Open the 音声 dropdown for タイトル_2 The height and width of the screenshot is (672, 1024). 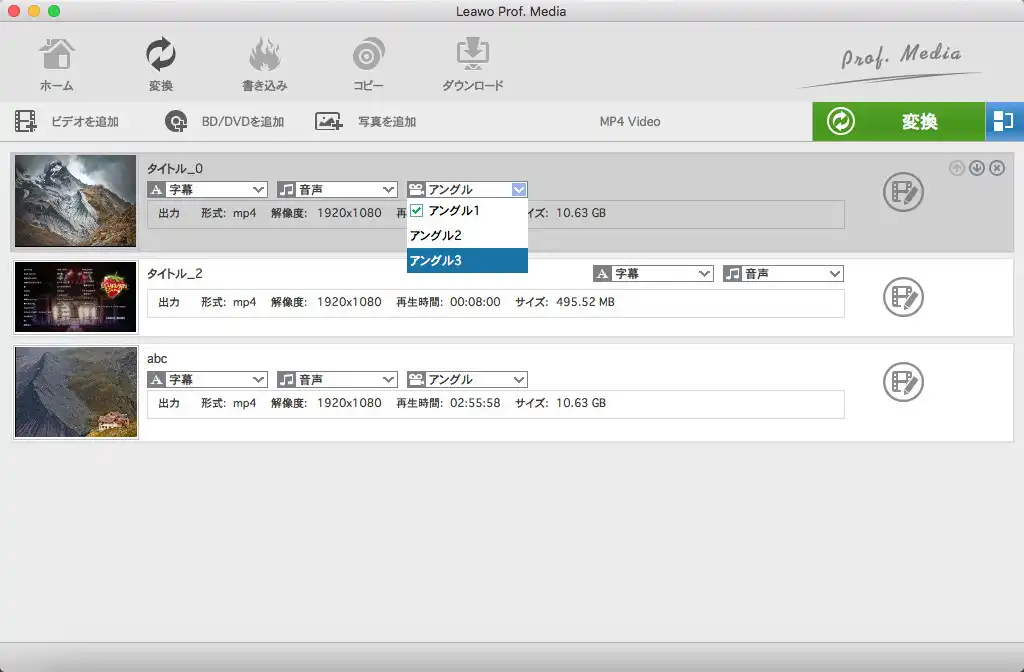[x=782, y=273]
